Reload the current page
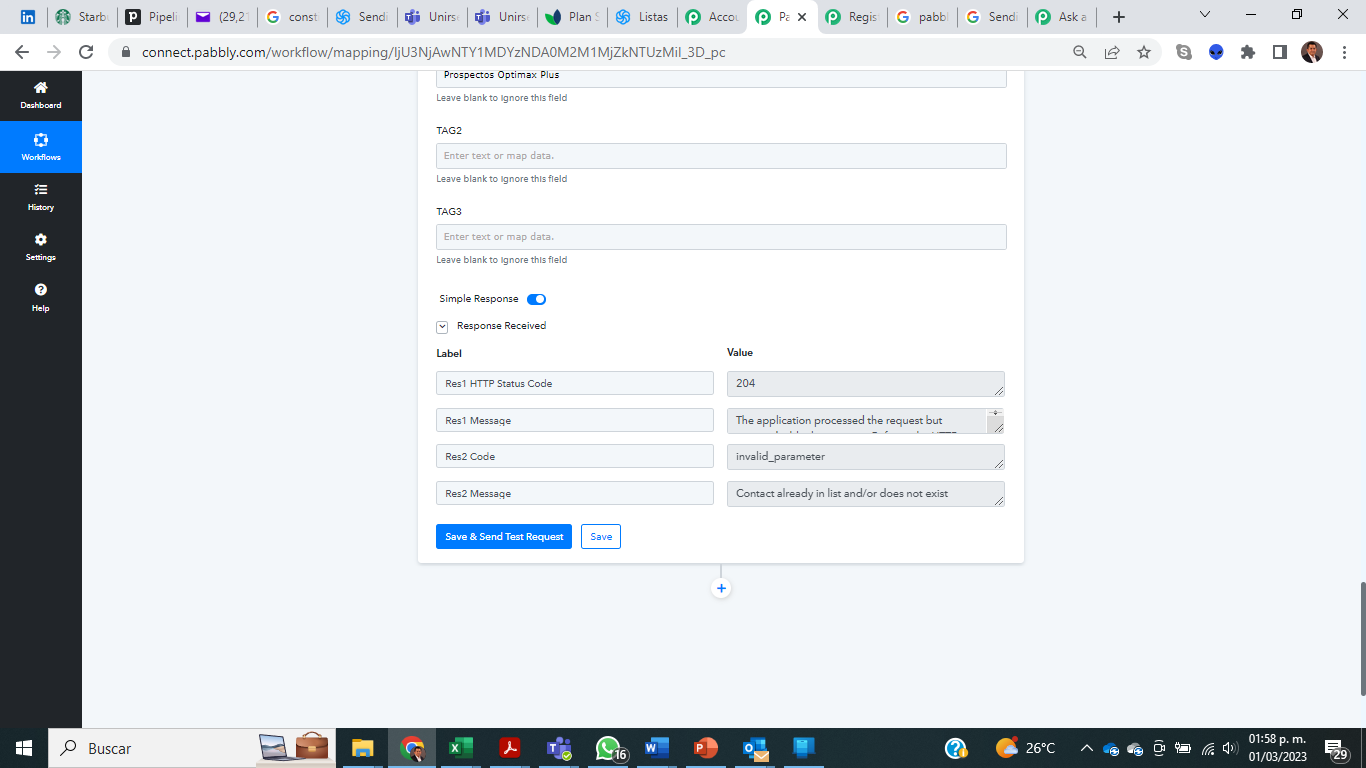Image resolution: width=1366 pixels, height=768 pixels. click(x=86, y=52)
